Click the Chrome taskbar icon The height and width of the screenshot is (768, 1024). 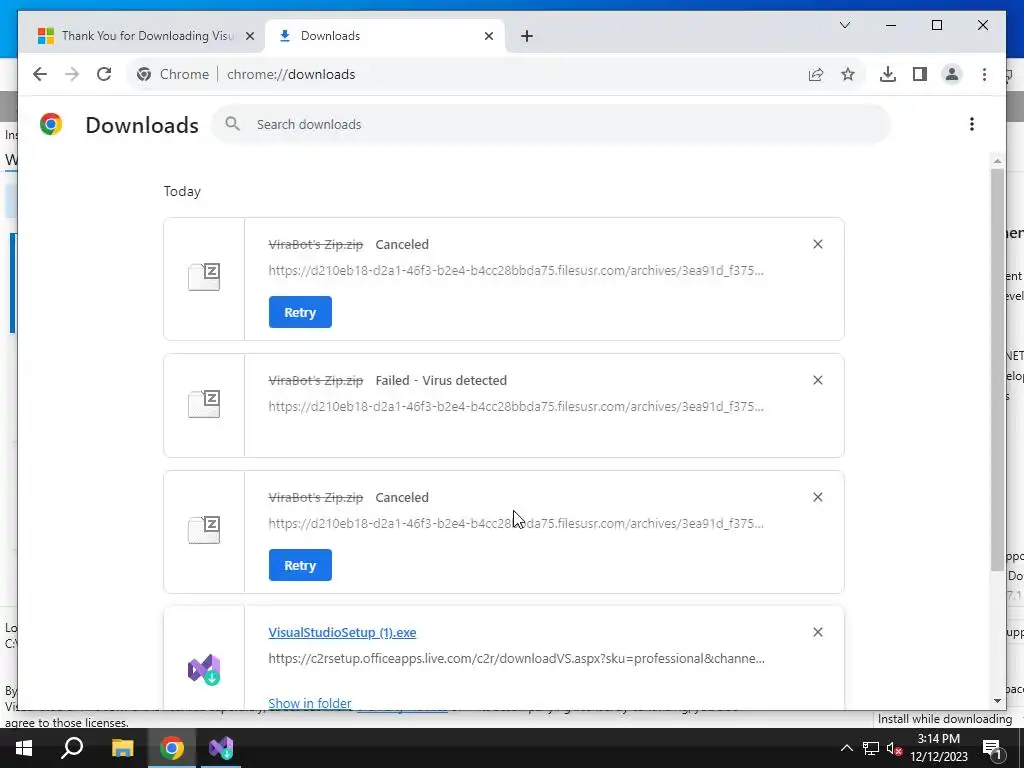pyautogui.click(x=172, y=748)
